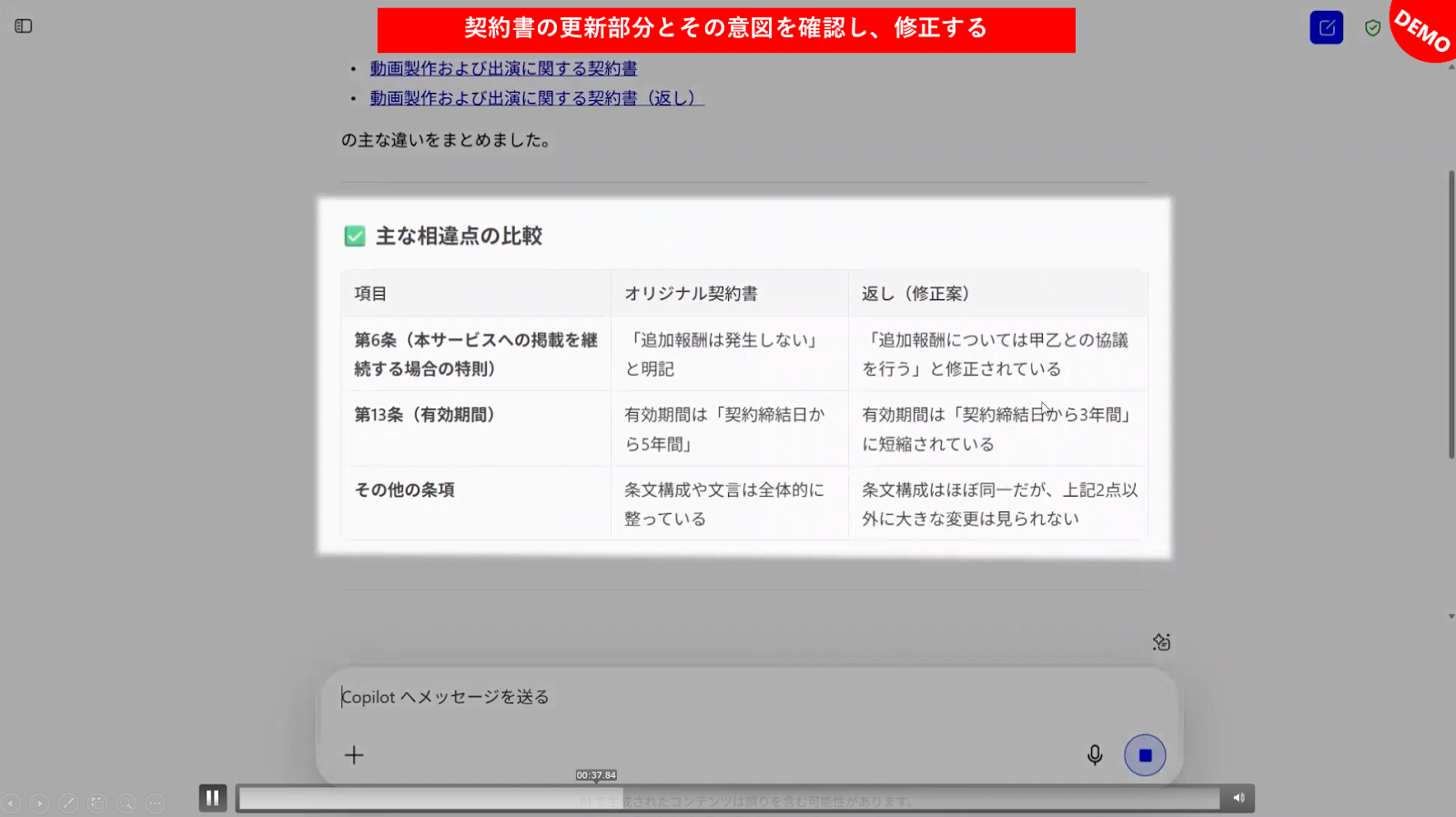
Task: Pause the video playback
Action: 212,798
